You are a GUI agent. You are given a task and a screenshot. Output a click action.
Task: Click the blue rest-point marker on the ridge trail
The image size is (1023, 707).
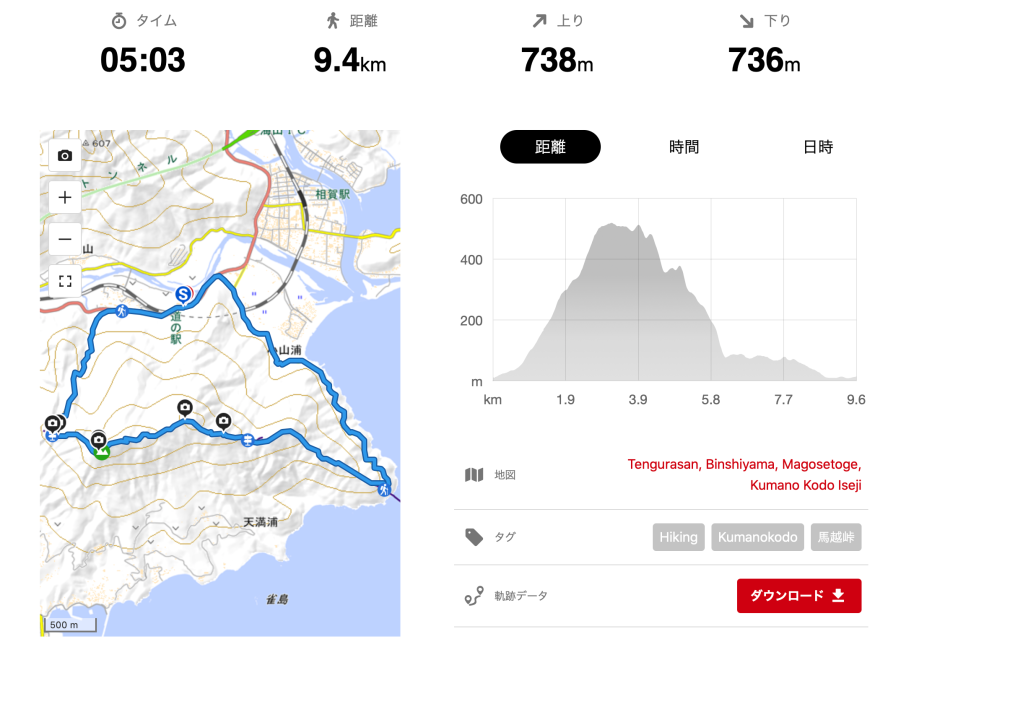pos(246,438)
